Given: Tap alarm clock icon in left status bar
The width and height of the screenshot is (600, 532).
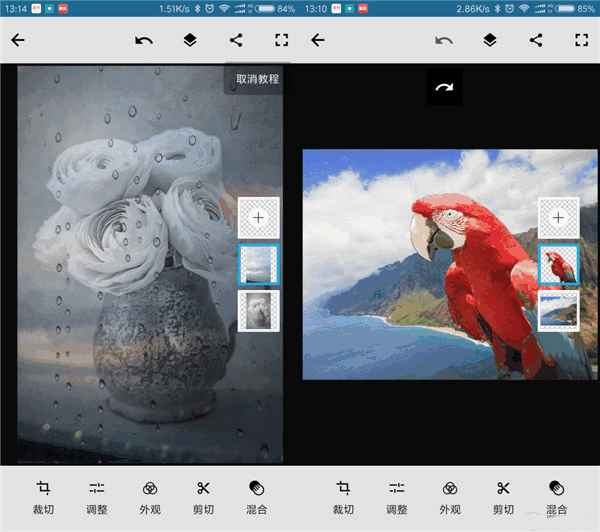Looking at the screenshot, I should point(210,8).
